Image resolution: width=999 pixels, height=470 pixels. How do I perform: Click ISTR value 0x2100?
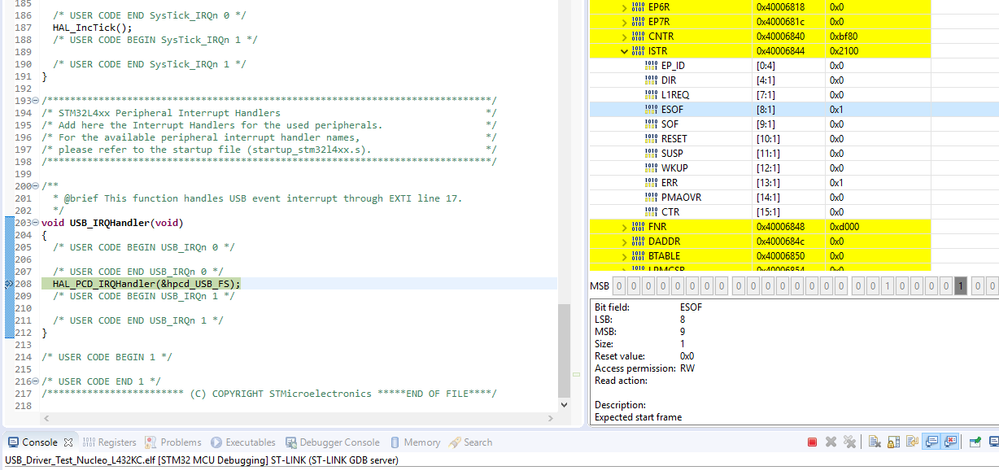click(x=844, y=51)
